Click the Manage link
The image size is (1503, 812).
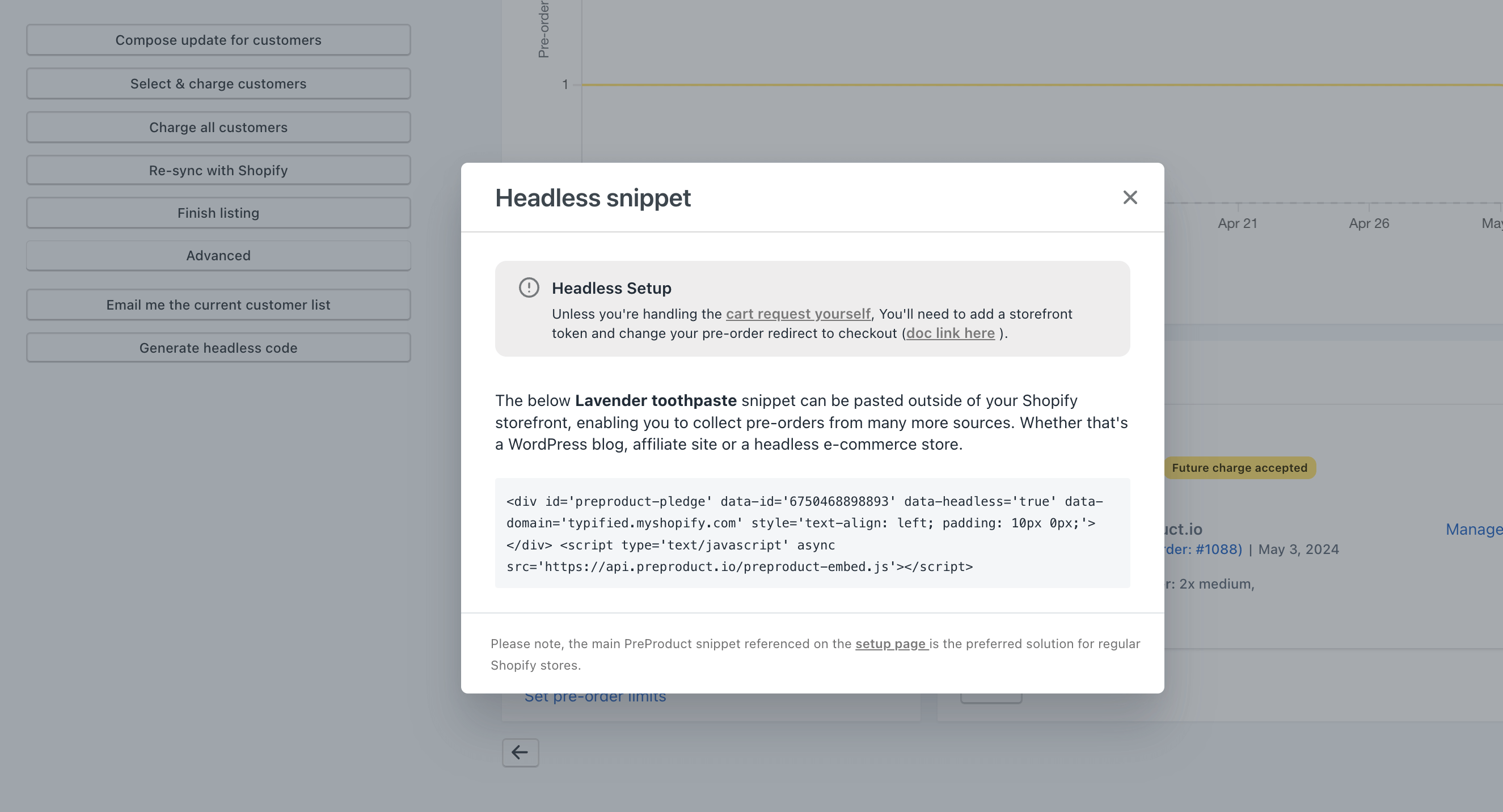pos(1474,529)
